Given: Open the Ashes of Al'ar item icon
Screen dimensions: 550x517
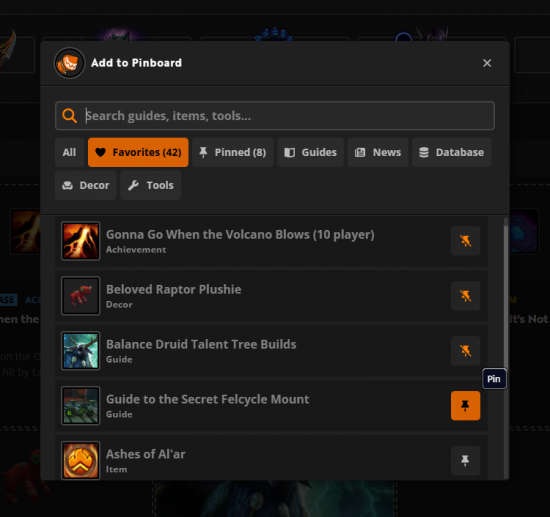Looking at the screenshot, I should tap(81, 461).
